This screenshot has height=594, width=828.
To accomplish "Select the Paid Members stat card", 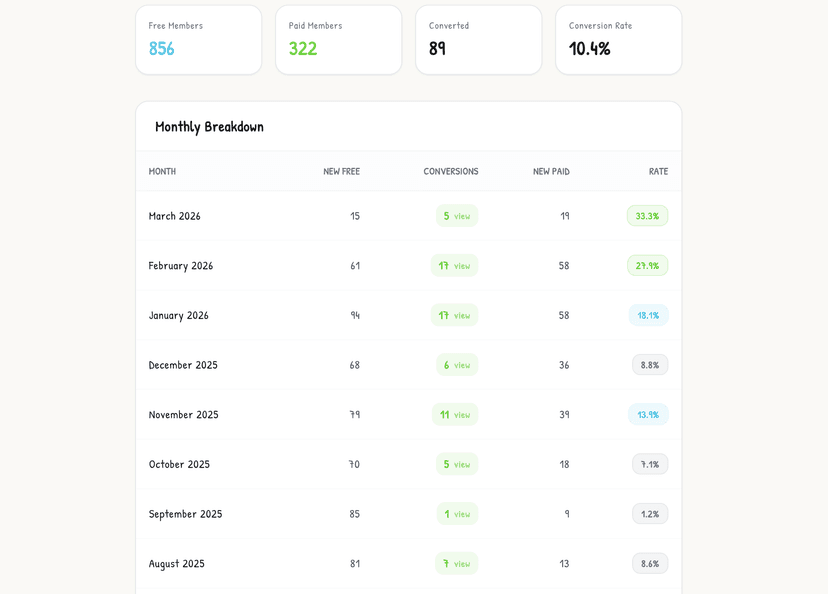I will (x=338, y=40).
